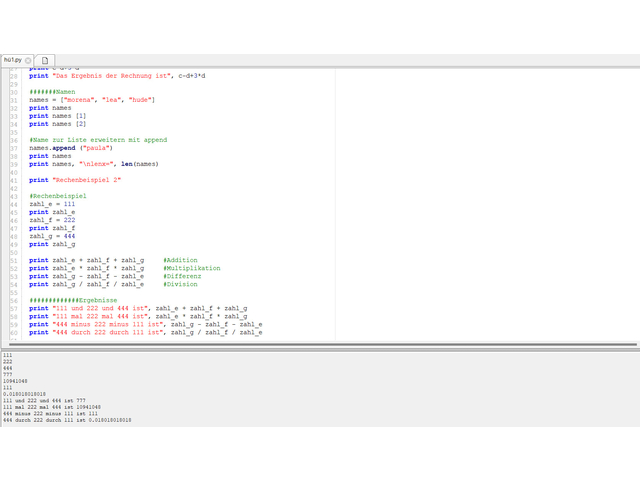Click output value "10941048" in console
Screen dimensions: 640x480
point(15,381)
